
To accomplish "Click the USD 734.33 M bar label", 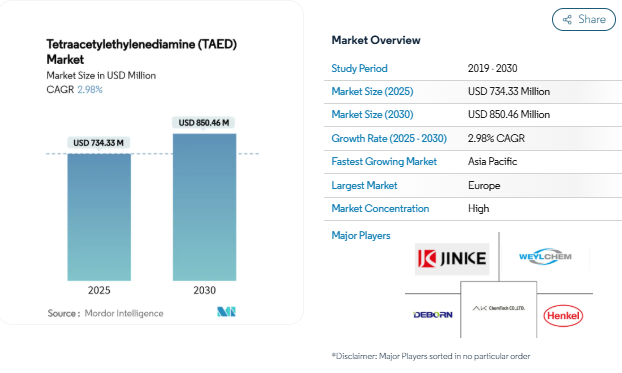I will click(98, 143).
